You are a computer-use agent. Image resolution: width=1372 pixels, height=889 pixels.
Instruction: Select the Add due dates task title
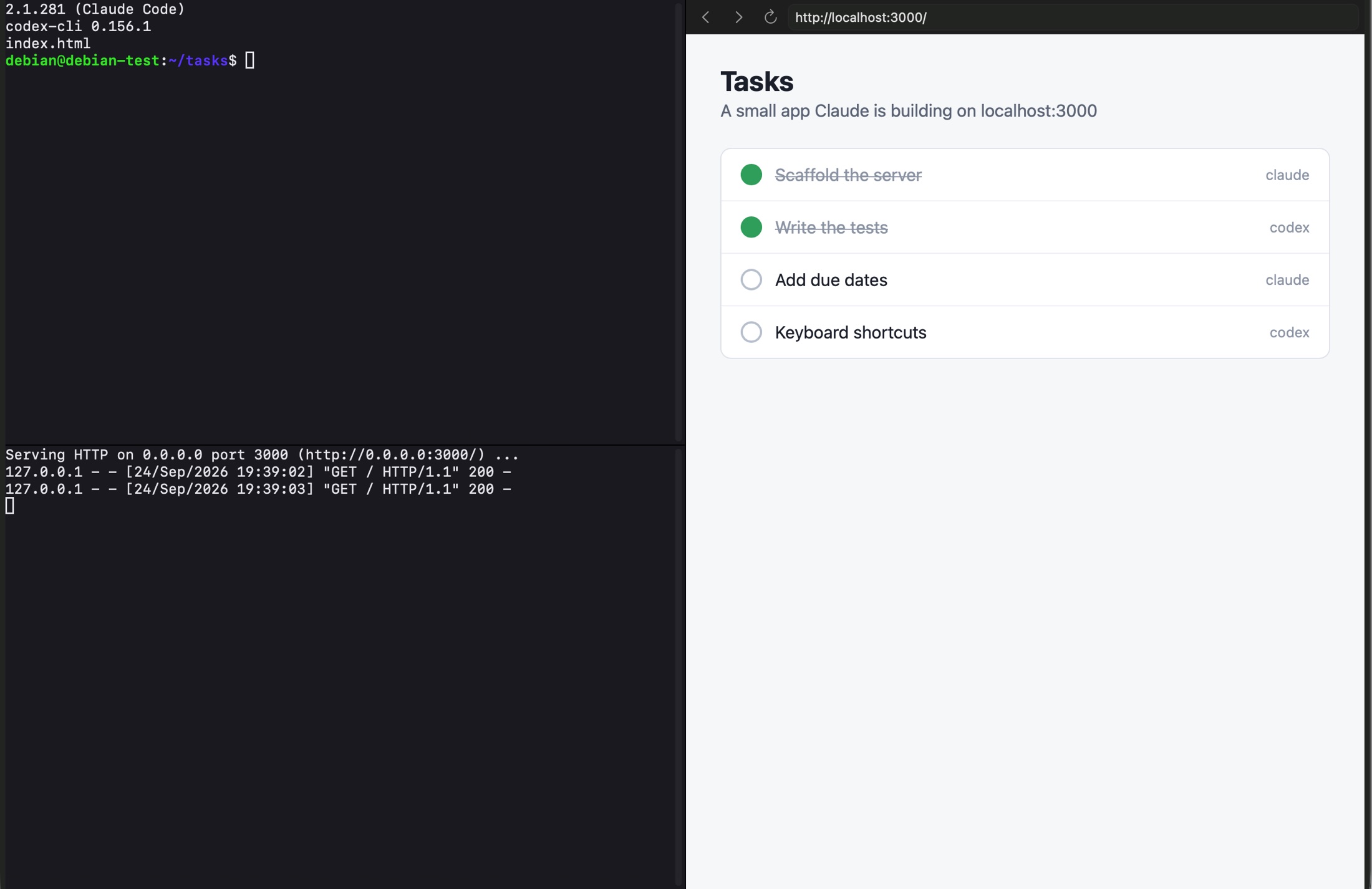[831, 280]
